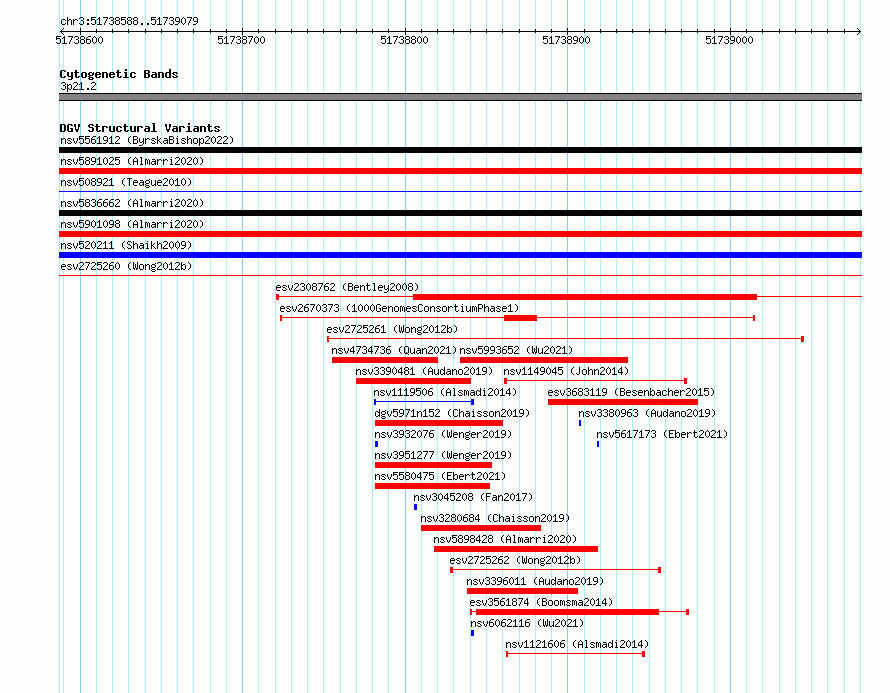This screenshot has height=693, width=890.
Task: Click the nsv1119506 (Alsmadi2014) label
Action: 445,392
